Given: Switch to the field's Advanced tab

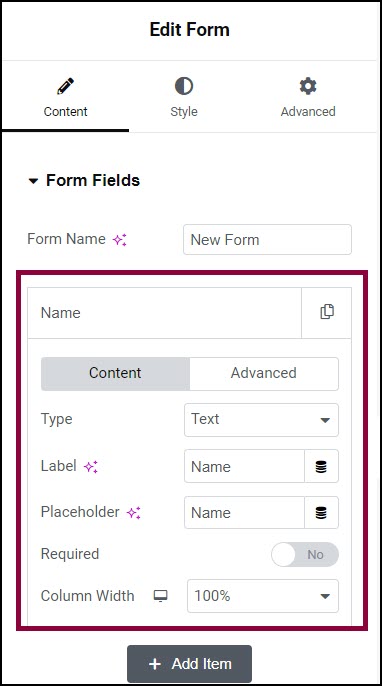Looking at the screenshot, I should (x=264, y=373).
